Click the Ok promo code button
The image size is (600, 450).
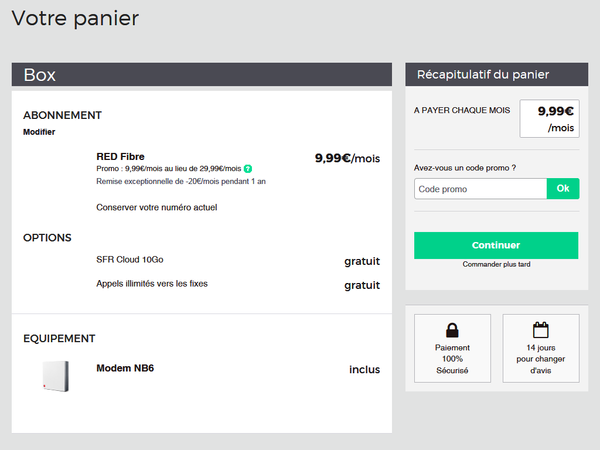(x=562, y=189)
